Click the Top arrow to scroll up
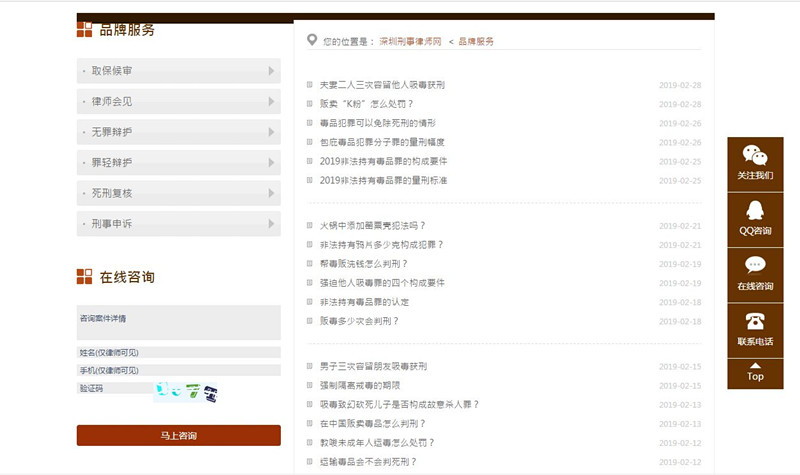Viewport: 800px width, 475px height. [x=755, y=368]
